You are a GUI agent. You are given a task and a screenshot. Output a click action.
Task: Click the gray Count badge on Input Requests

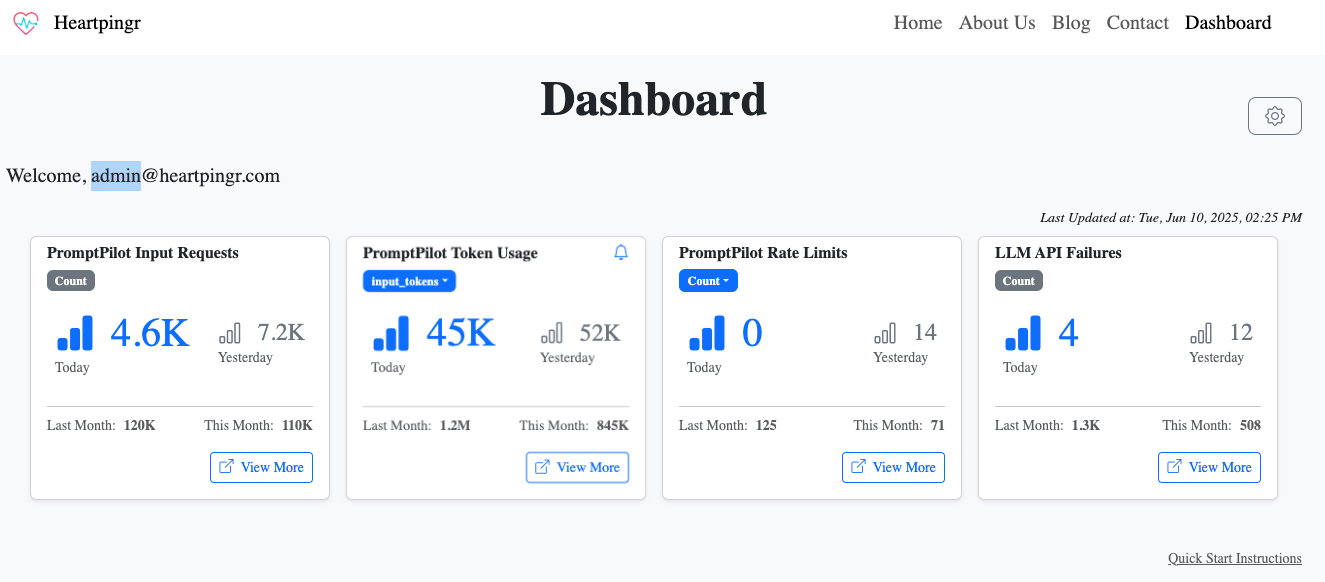(70, 281)
